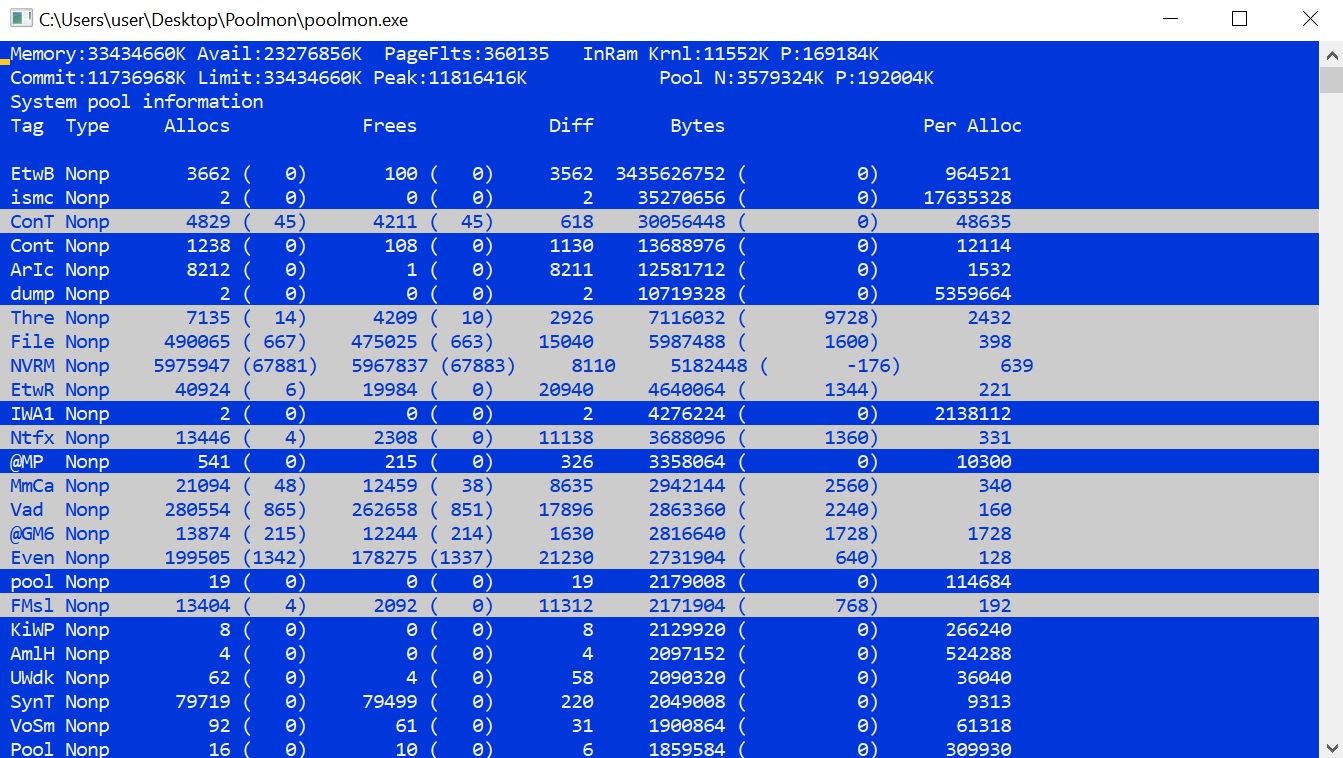Click the "Krnl:11552K" InRam value
The height and width of the screenshot is (758, 1343).
coord(708,54)
